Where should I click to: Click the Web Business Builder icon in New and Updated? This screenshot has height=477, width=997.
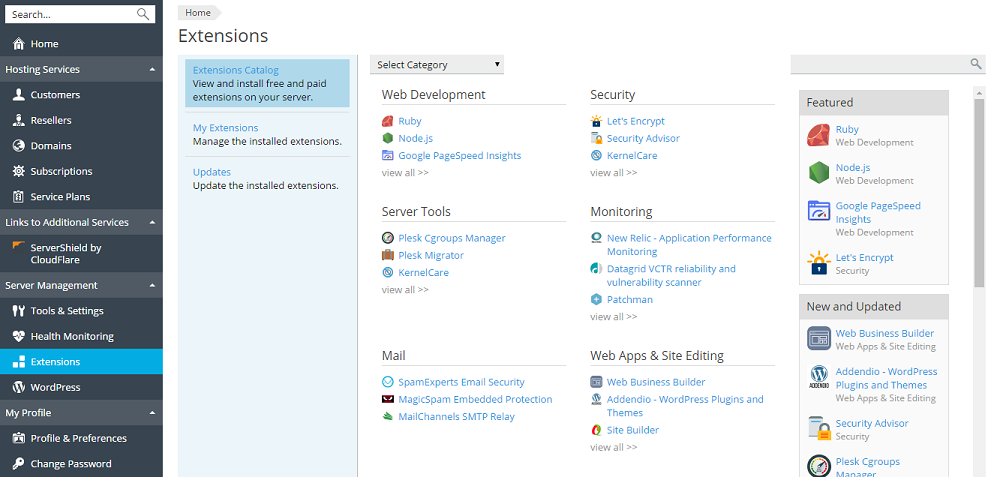point(818,339)
